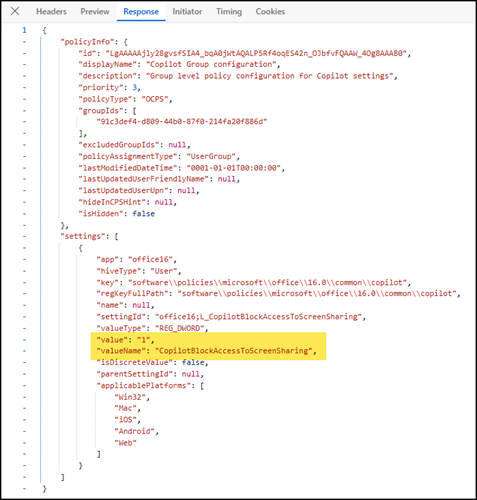The image size is (477, 500).
Task: Click the displayName value "Copilot Group configuration"
Action: click(x=211, y=64)
